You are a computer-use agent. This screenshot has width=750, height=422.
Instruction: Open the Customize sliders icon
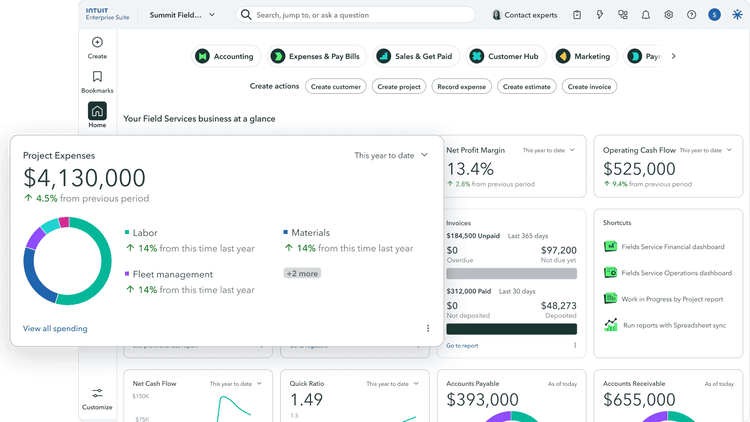[x=97, y=393]
